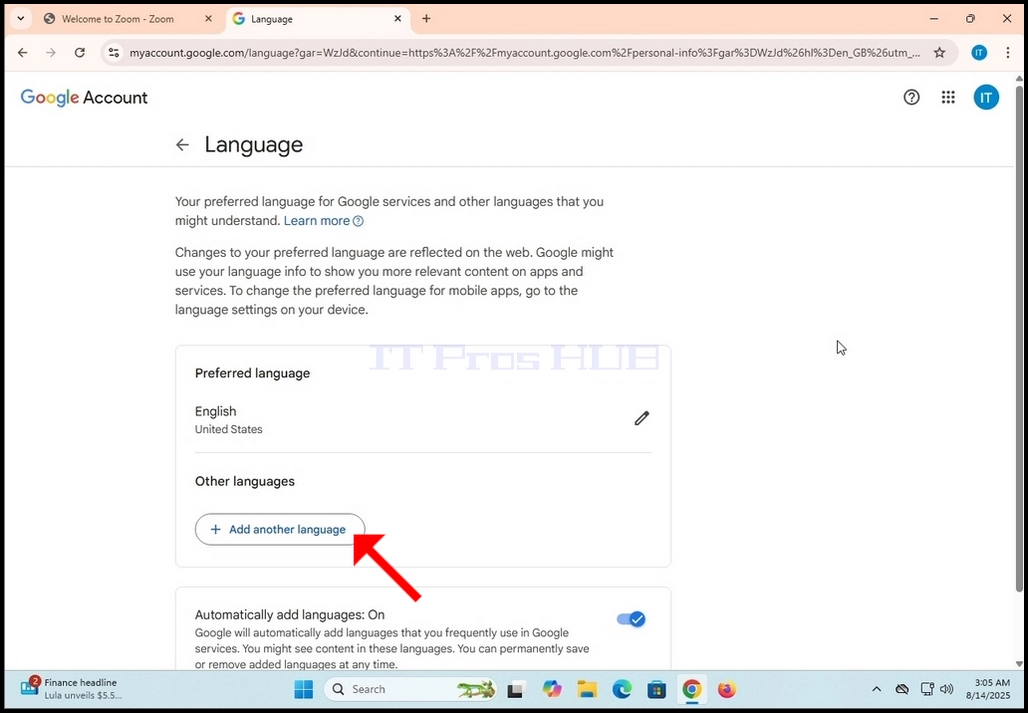Open Chrome three-dot menu
This screenshot has width=1028, height=713.
pos(1008,52)
